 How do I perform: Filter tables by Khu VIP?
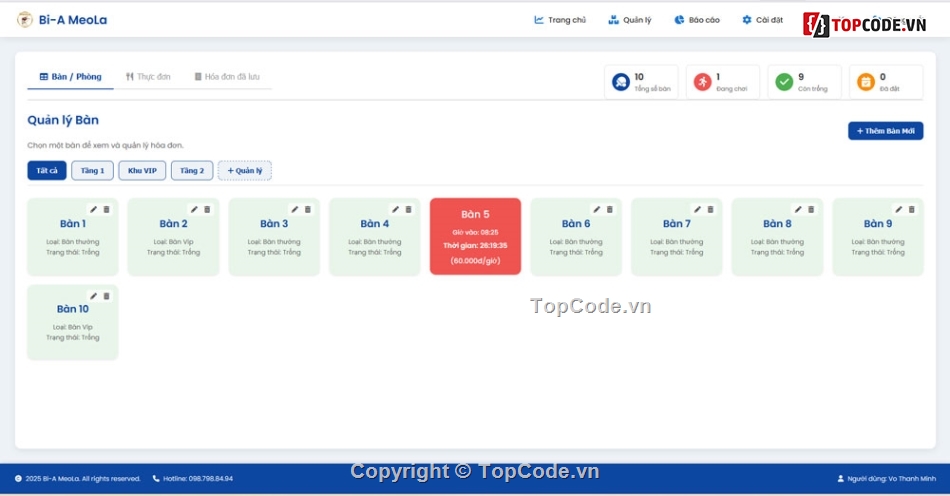(x=142, y=171)
